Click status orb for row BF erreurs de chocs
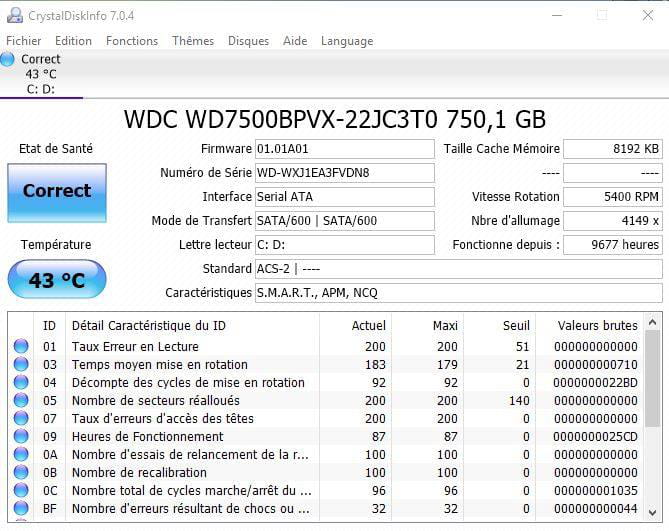 click(x=21, y=508)
